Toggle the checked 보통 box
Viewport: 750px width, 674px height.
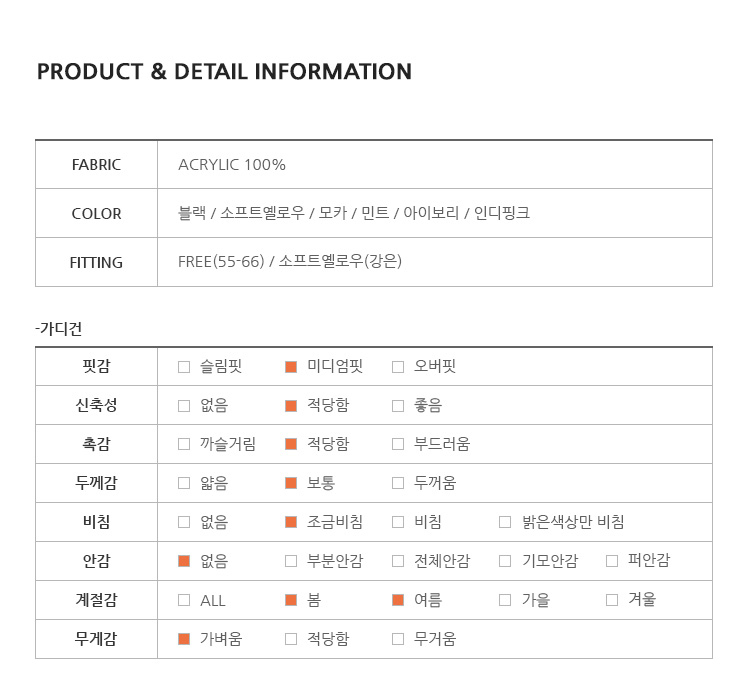click(291, 483)
